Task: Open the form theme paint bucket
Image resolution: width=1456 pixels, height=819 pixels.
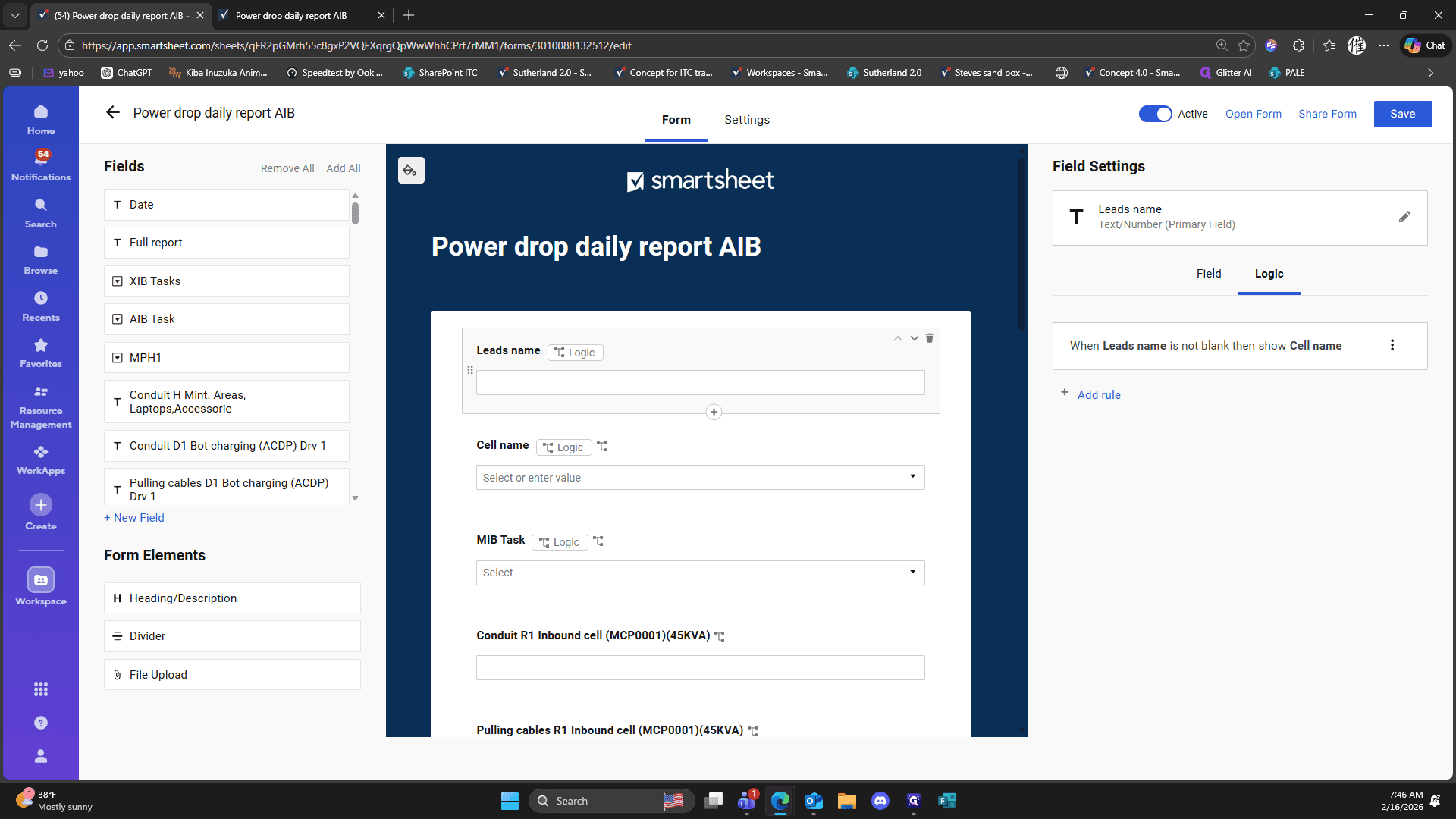Action: [411, 171]
